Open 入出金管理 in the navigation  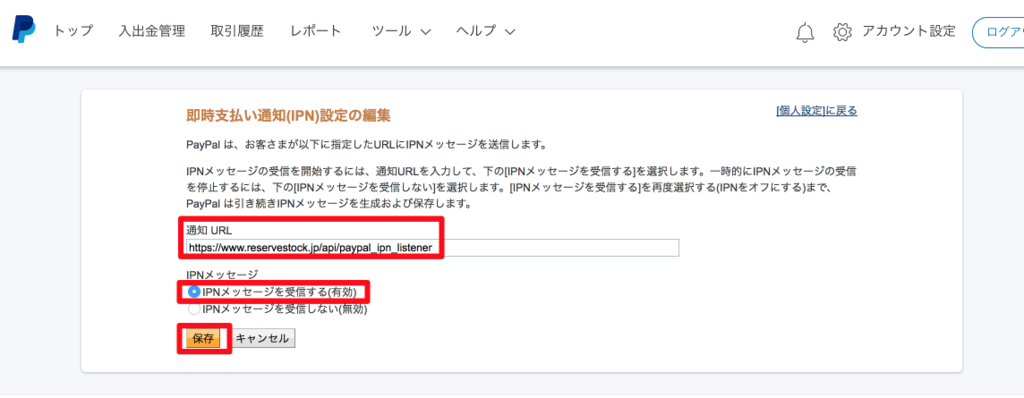(x=152, y=31)
